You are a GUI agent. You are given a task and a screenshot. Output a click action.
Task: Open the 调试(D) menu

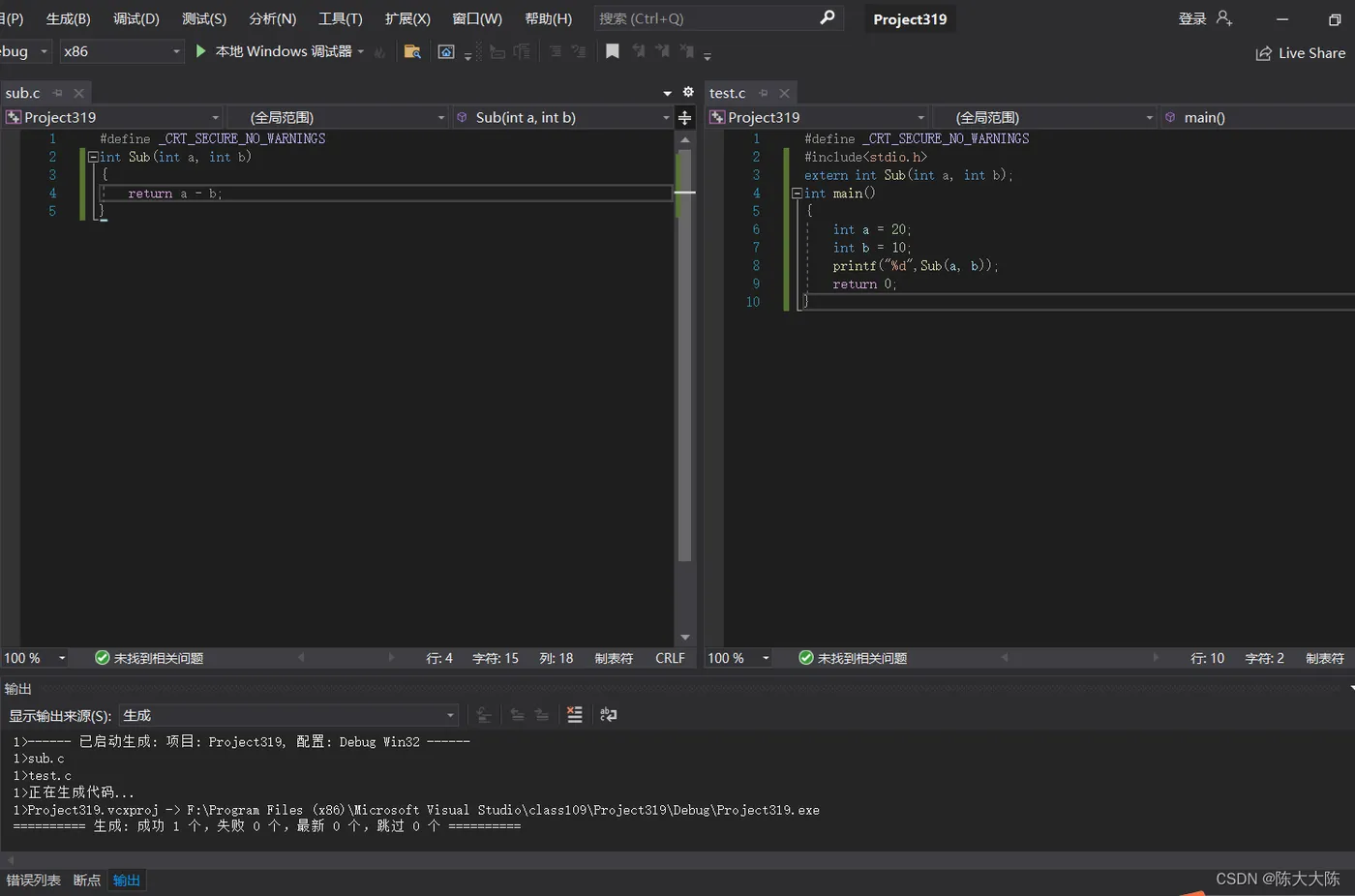[x=136, y=18]
